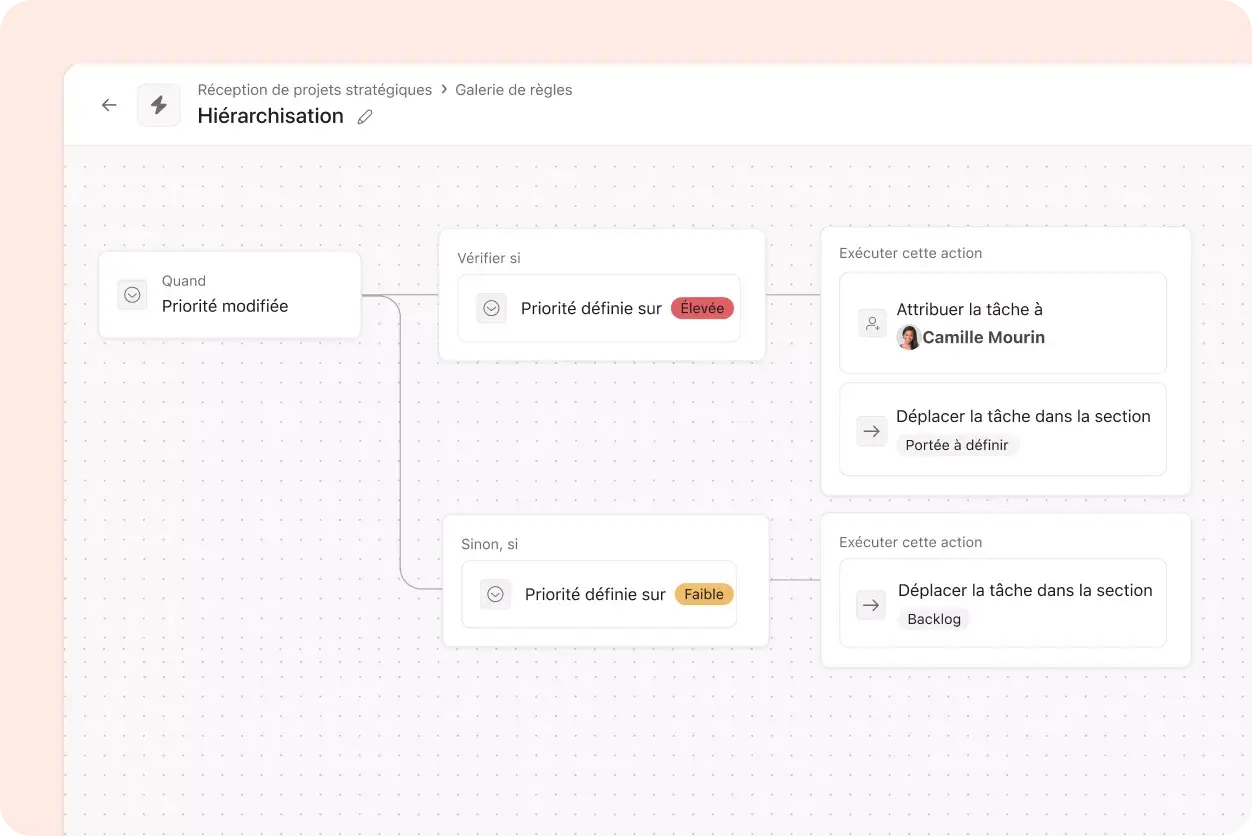
Task: Click the lightning bolt rule icon
Action: 158,104
